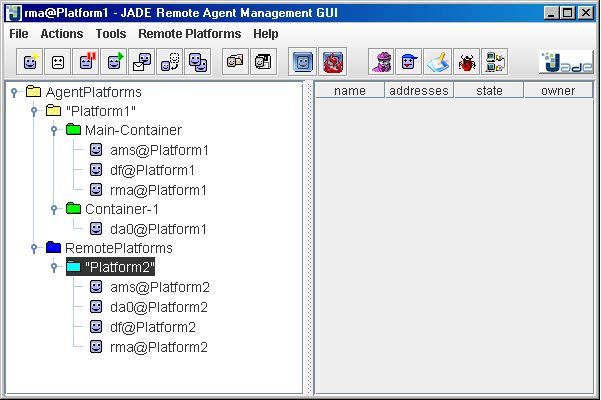Click the Migrate Agent toolbar icon
601x400 pixels.
(170, 62)
